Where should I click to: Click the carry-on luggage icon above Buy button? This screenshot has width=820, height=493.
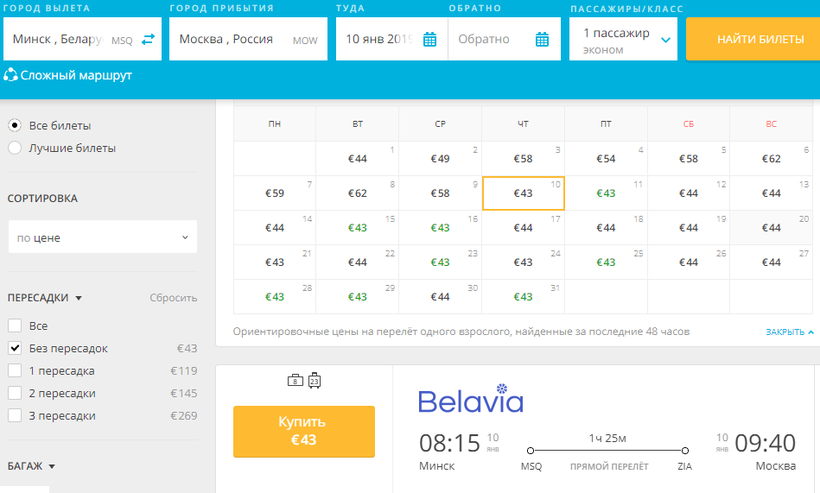tap(313, 380)
